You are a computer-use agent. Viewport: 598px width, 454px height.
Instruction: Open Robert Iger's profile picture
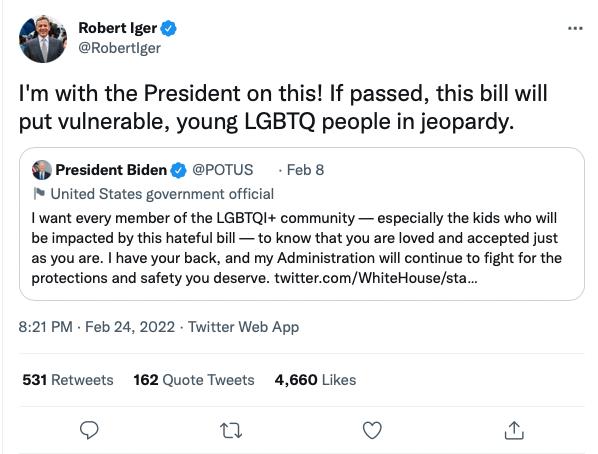pos(43,39)
